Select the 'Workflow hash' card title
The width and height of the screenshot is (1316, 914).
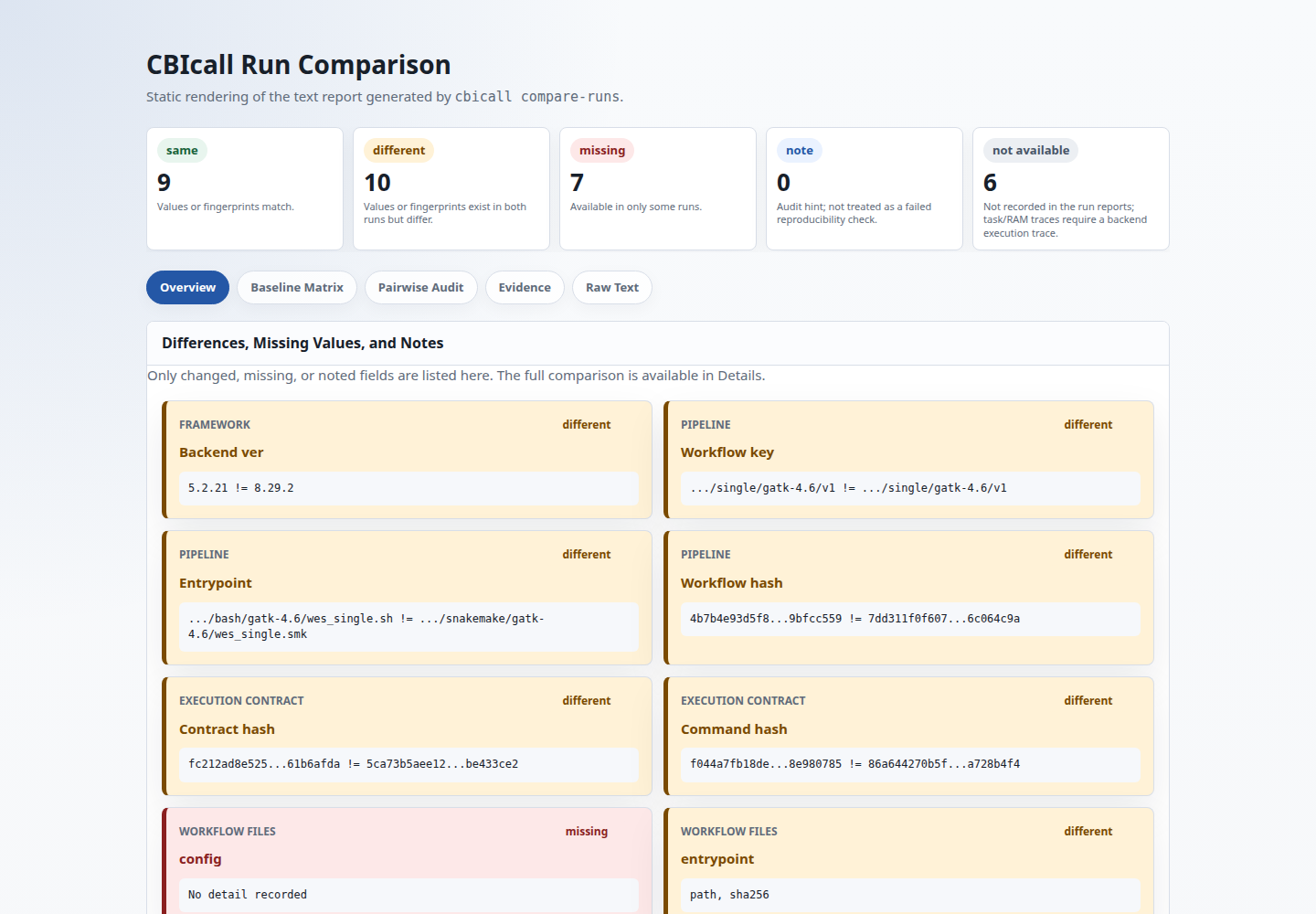[732, 583]
